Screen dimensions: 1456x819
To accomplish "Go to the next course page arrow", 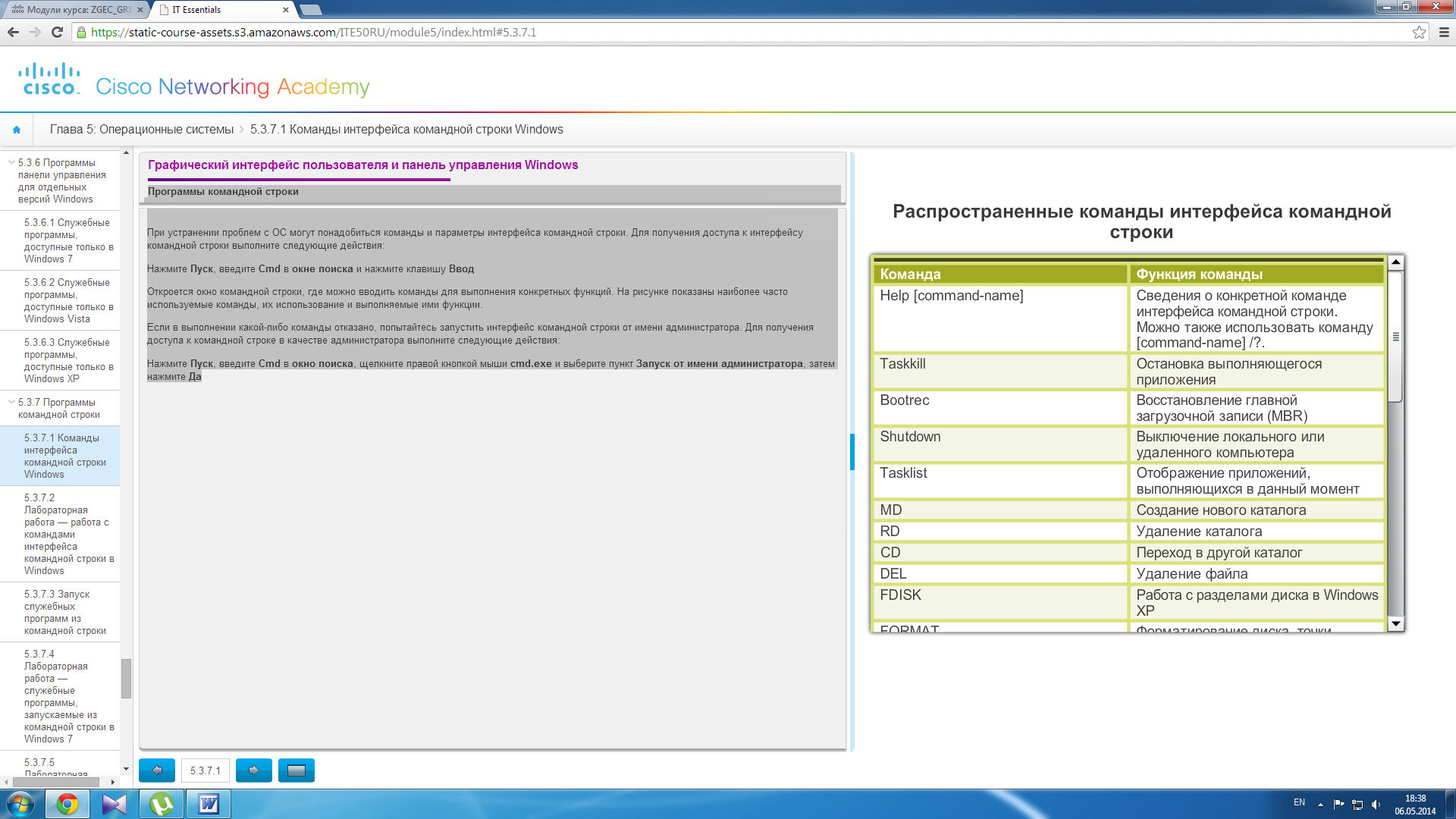I will [x=254, y=770].
